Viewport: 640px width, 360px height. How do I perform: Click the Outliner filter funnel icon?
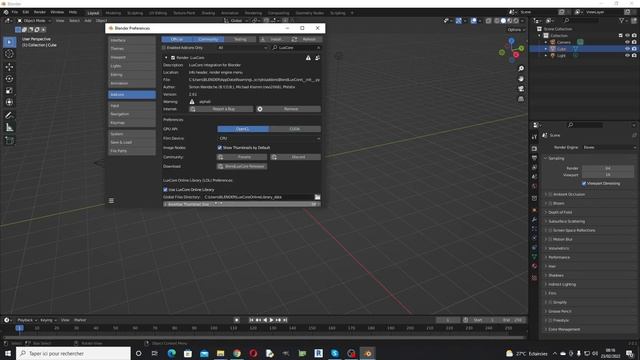[621, 20]
